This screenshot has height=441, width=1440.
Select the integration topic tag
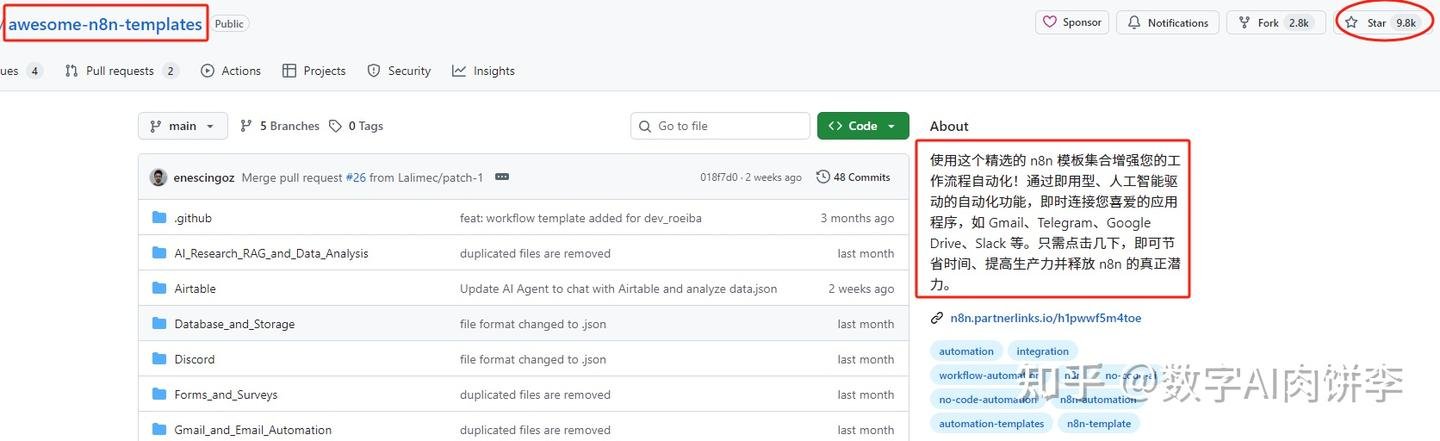pos(1043,351)
